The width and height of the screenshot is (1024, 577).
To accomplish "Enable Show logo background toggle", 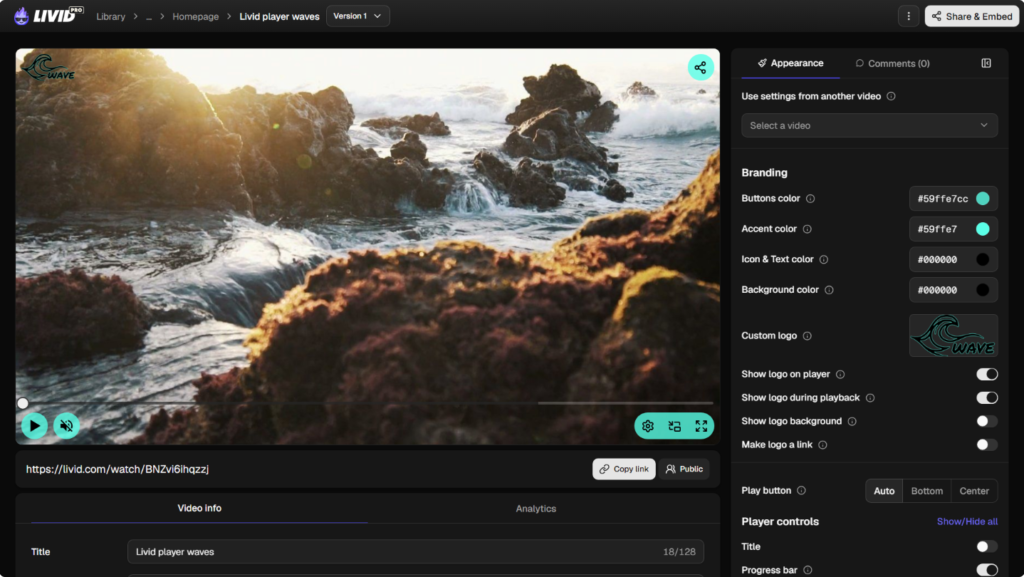I will 987,421.
